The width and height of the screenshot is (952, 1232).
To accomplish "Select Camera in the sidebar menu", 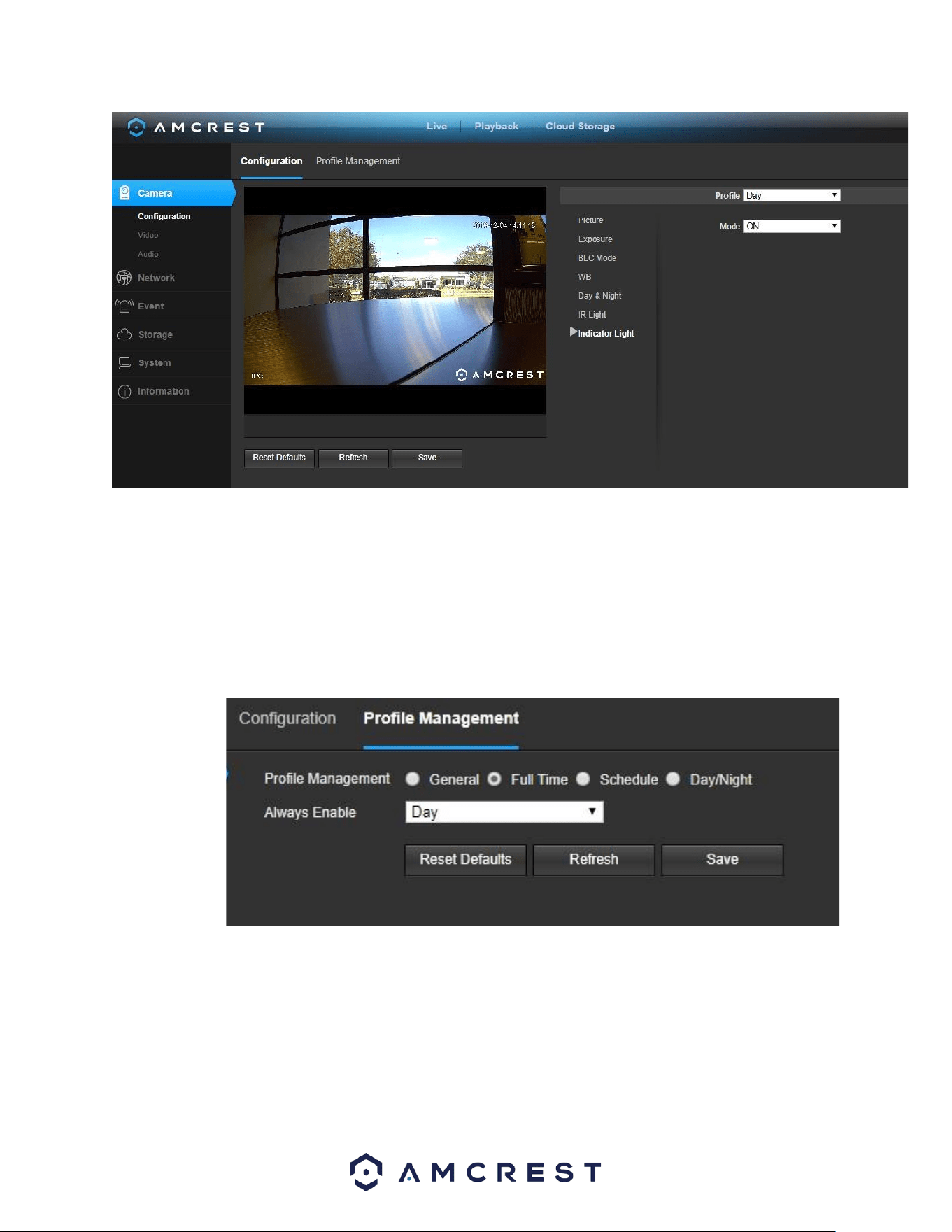I will [x=173, y=193].
